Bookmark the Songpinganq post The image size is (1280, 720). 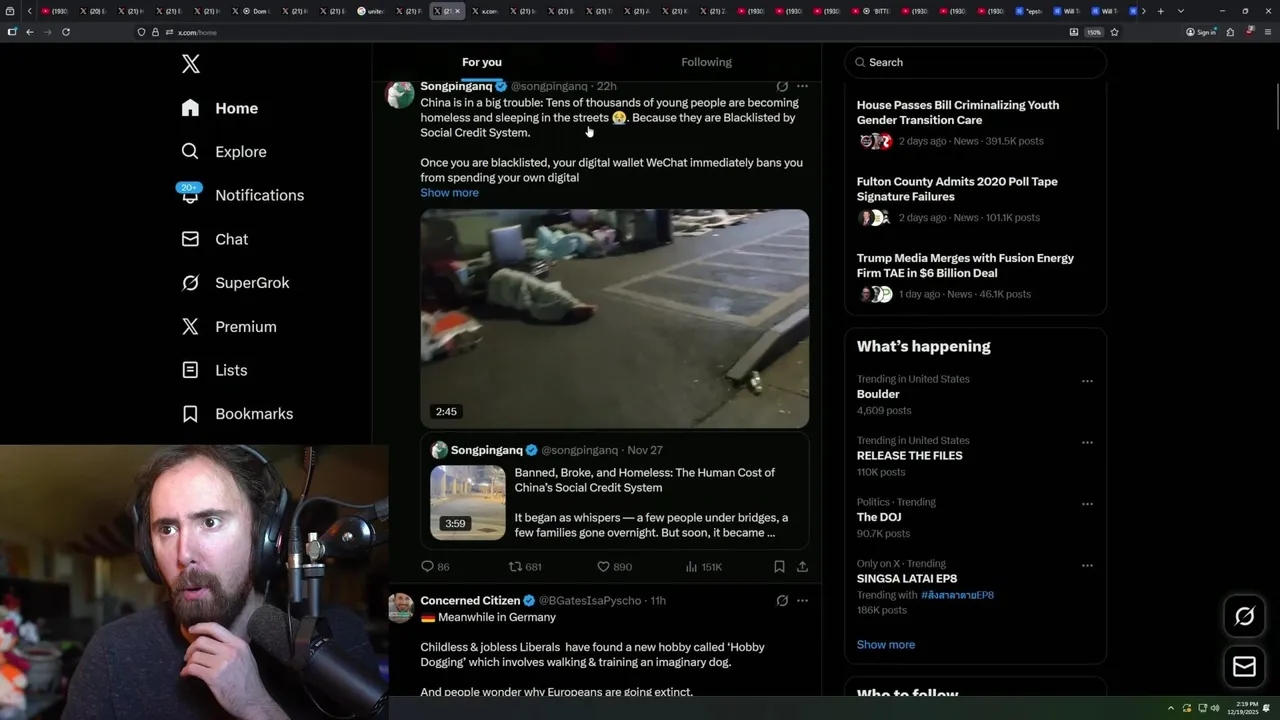pyautogui.click(x=779, y=567)
